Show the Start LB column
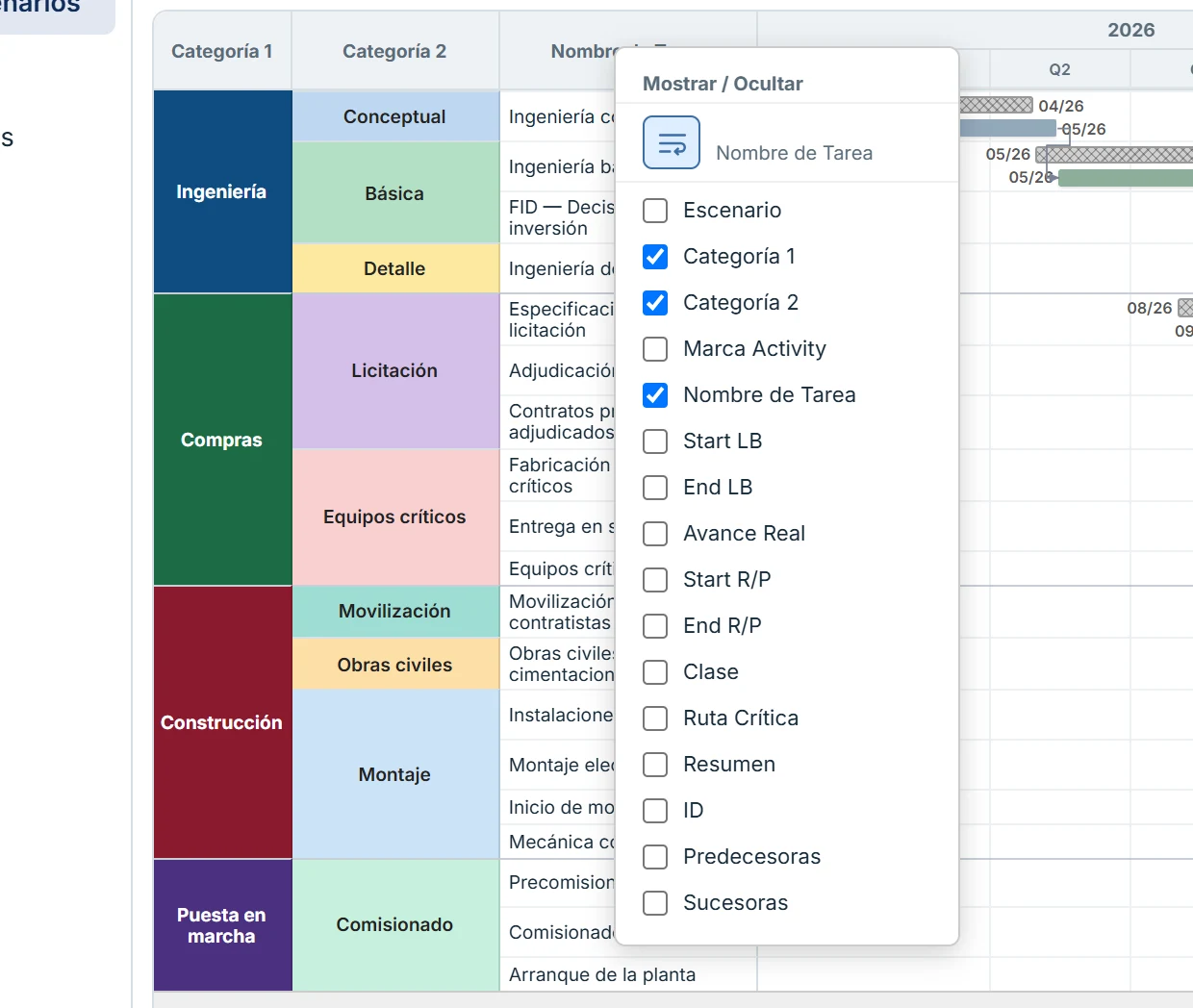Screen dimensions: 1193x1008 [x=655, y=441]
